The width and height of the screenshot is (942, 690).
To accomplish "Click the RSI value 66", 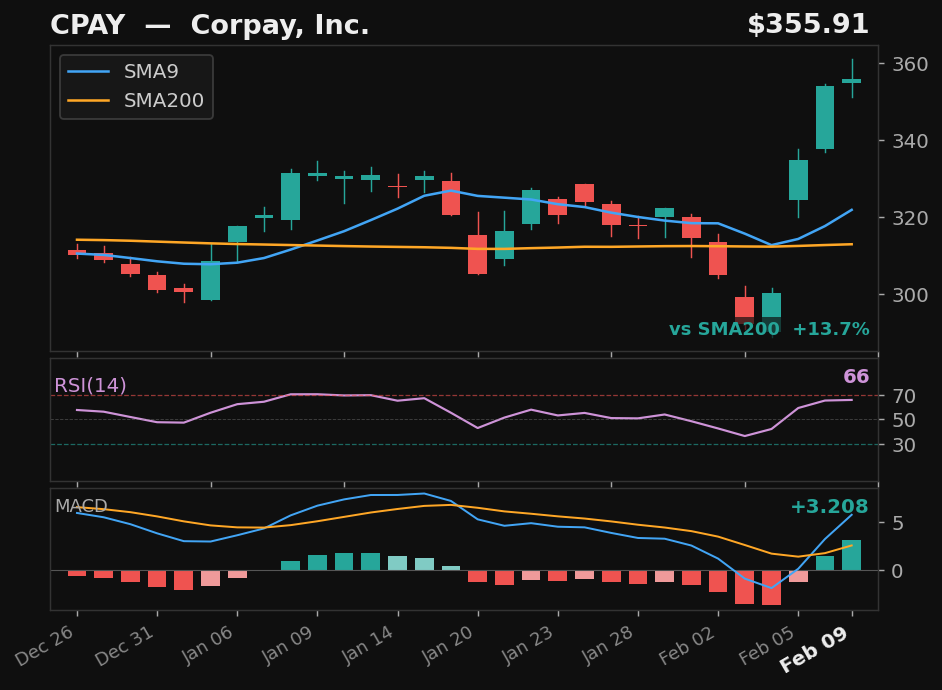I will [x=856, y=377].
